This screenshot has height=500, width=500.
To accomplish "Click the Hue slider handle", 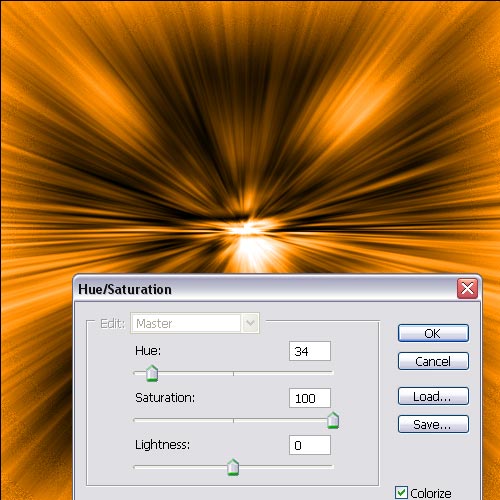I will [152, 373].
